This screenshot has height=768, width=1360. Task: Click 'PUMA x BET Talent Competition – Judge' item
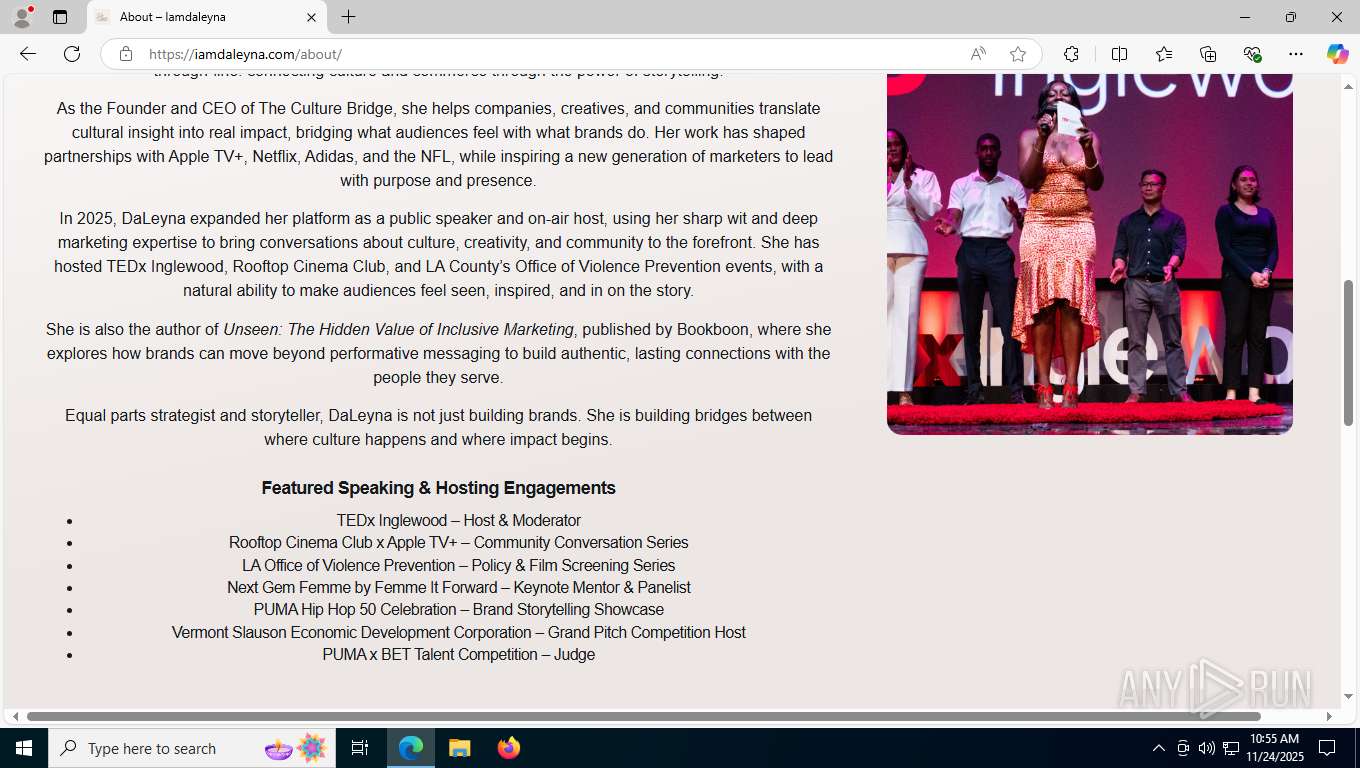pyautogui.click(x=459, y=654)
